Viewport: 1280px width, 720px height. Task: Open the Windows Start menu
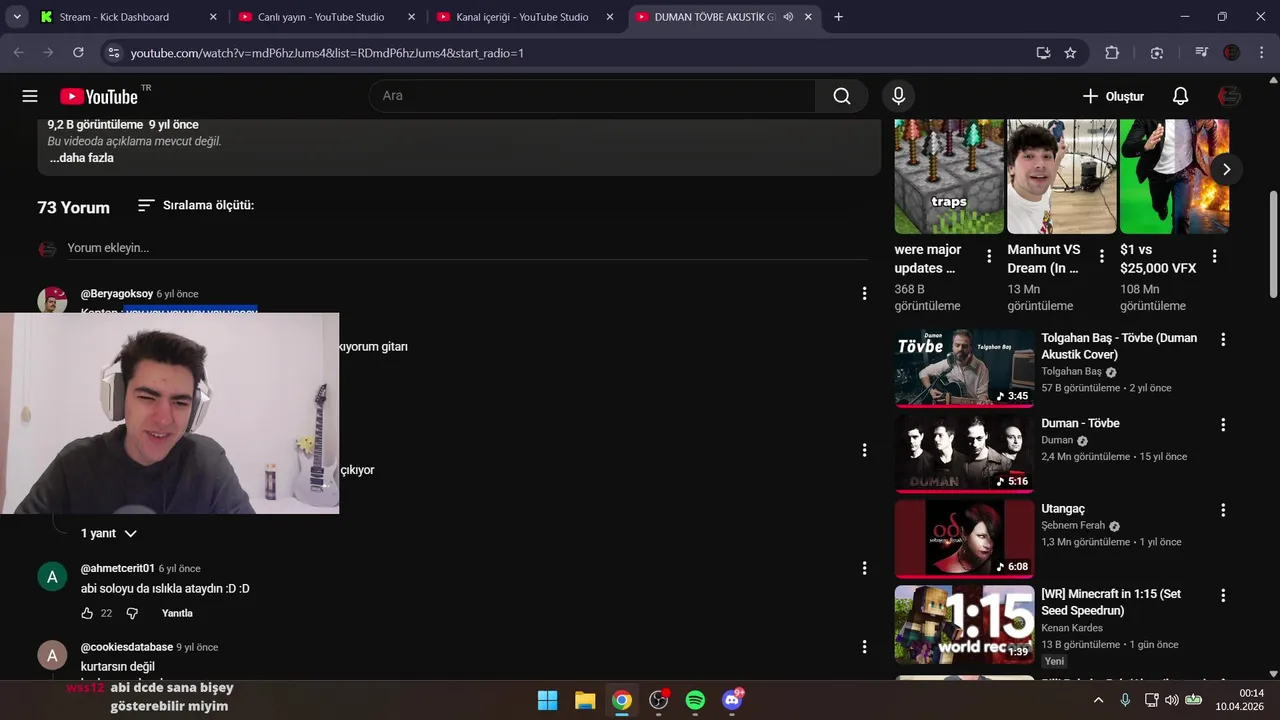(548, 700)
